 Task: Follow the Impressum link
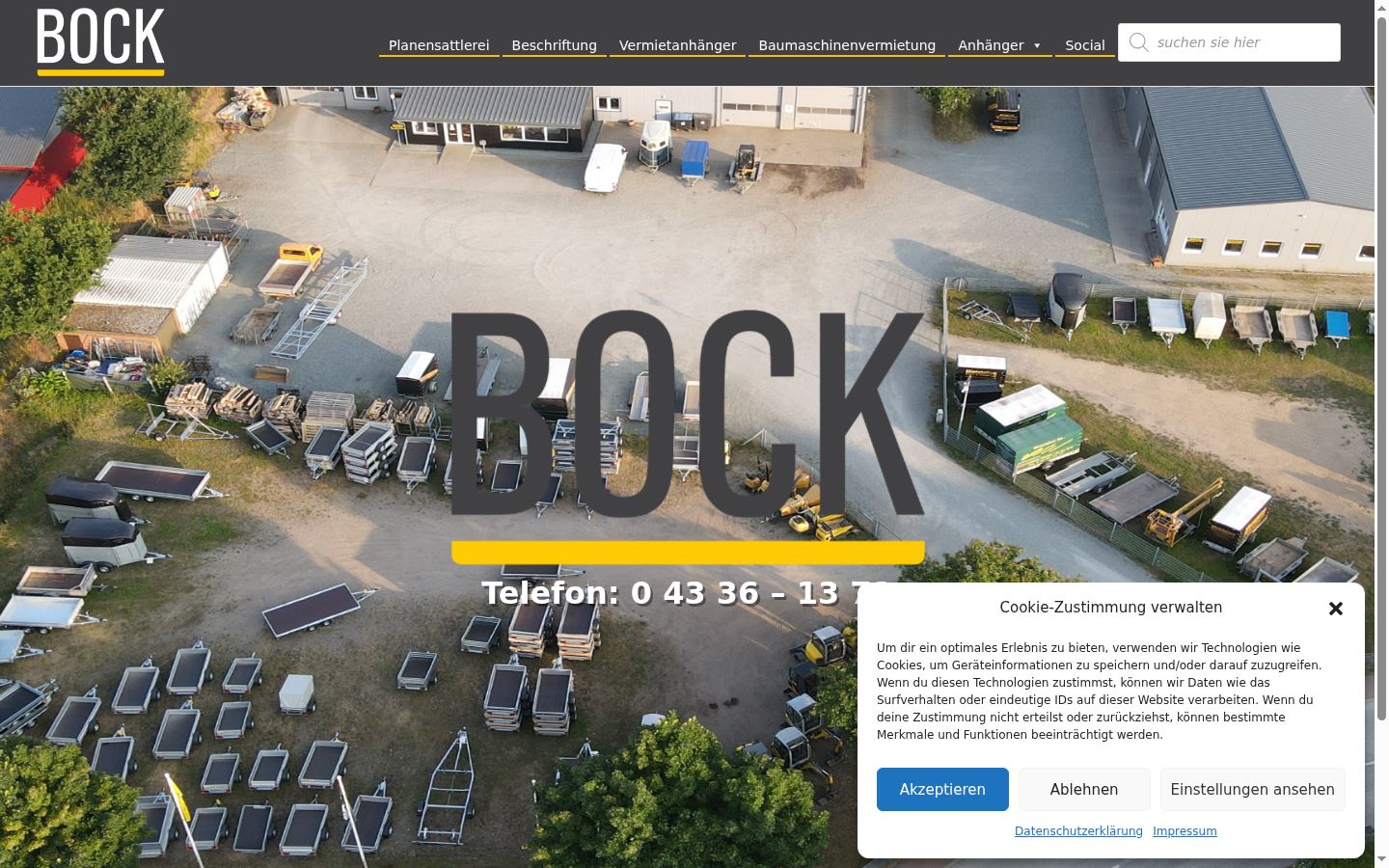pos(1185,831)
